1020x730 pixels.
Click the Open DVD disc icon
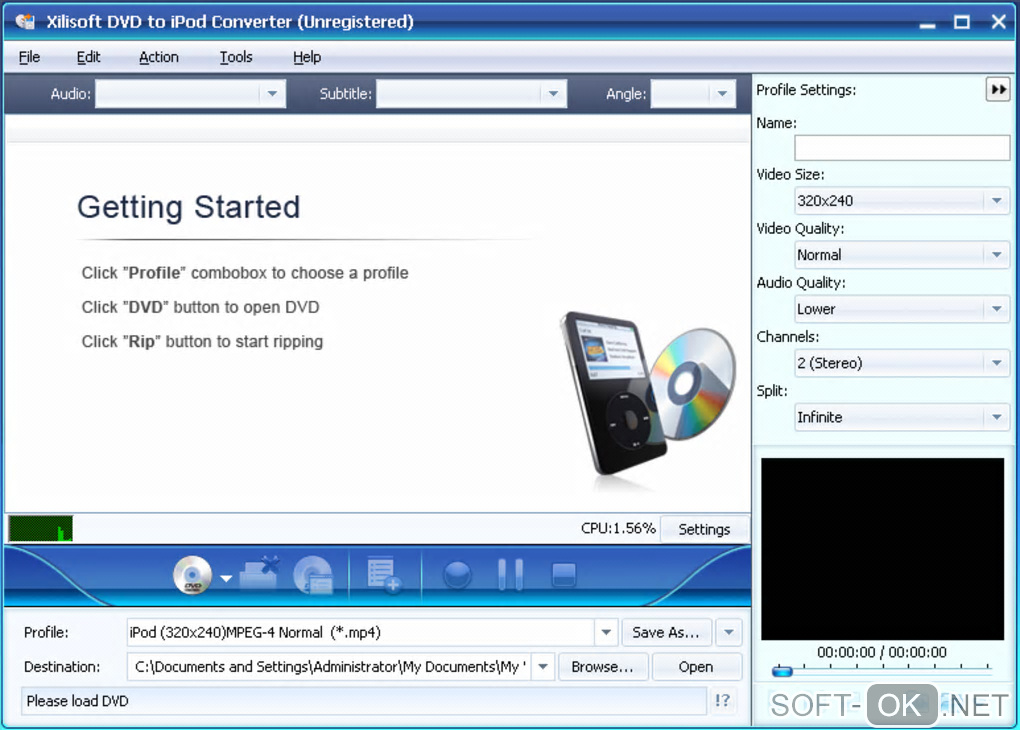[x=192, y=574]
